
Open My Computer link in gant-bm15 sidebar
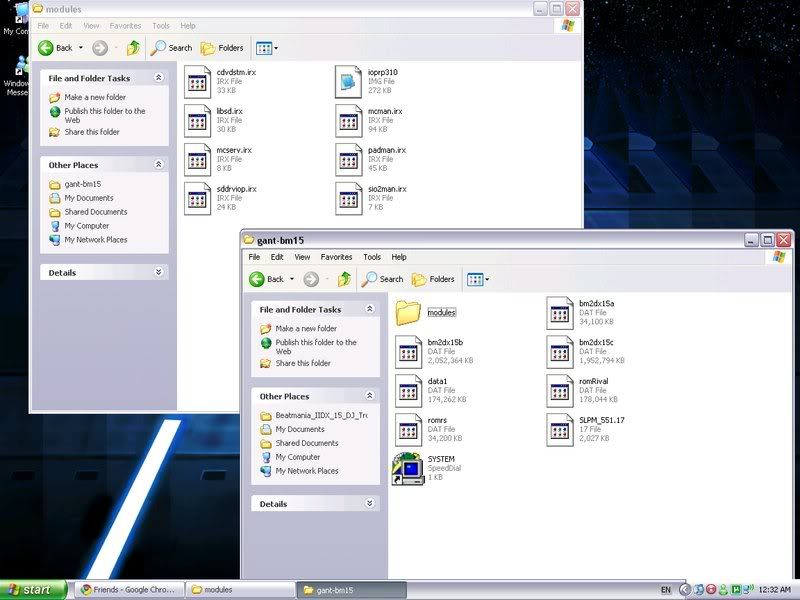[x=298, y=457]
